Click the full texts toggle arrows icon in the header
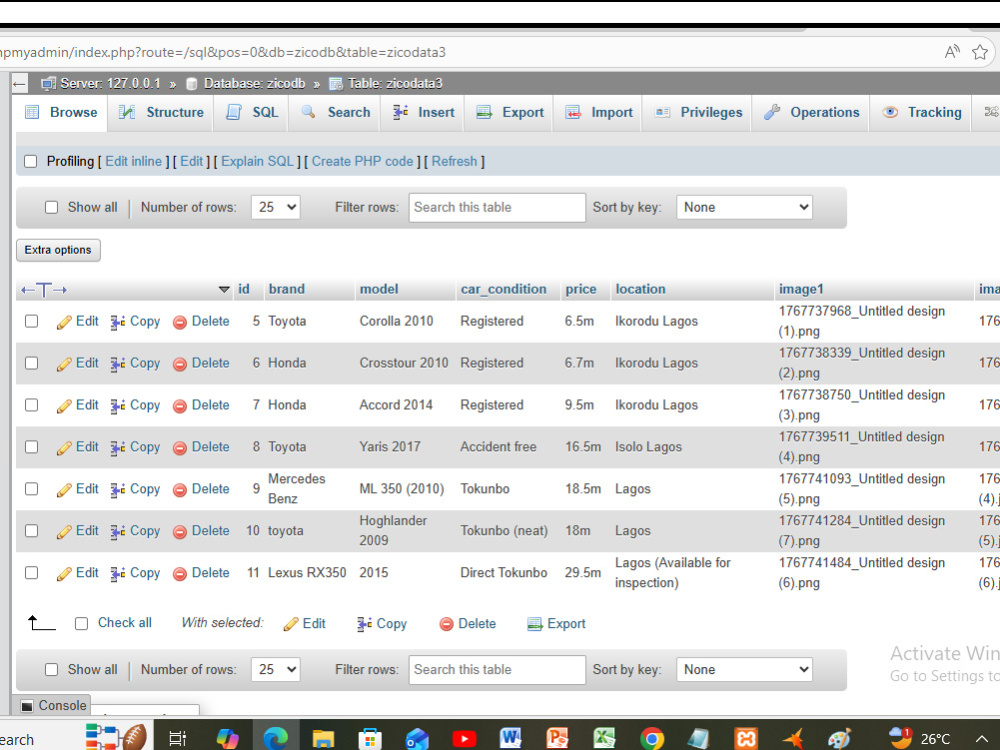This screenshot has width=1000, height=750. click(x=43, y=290)
